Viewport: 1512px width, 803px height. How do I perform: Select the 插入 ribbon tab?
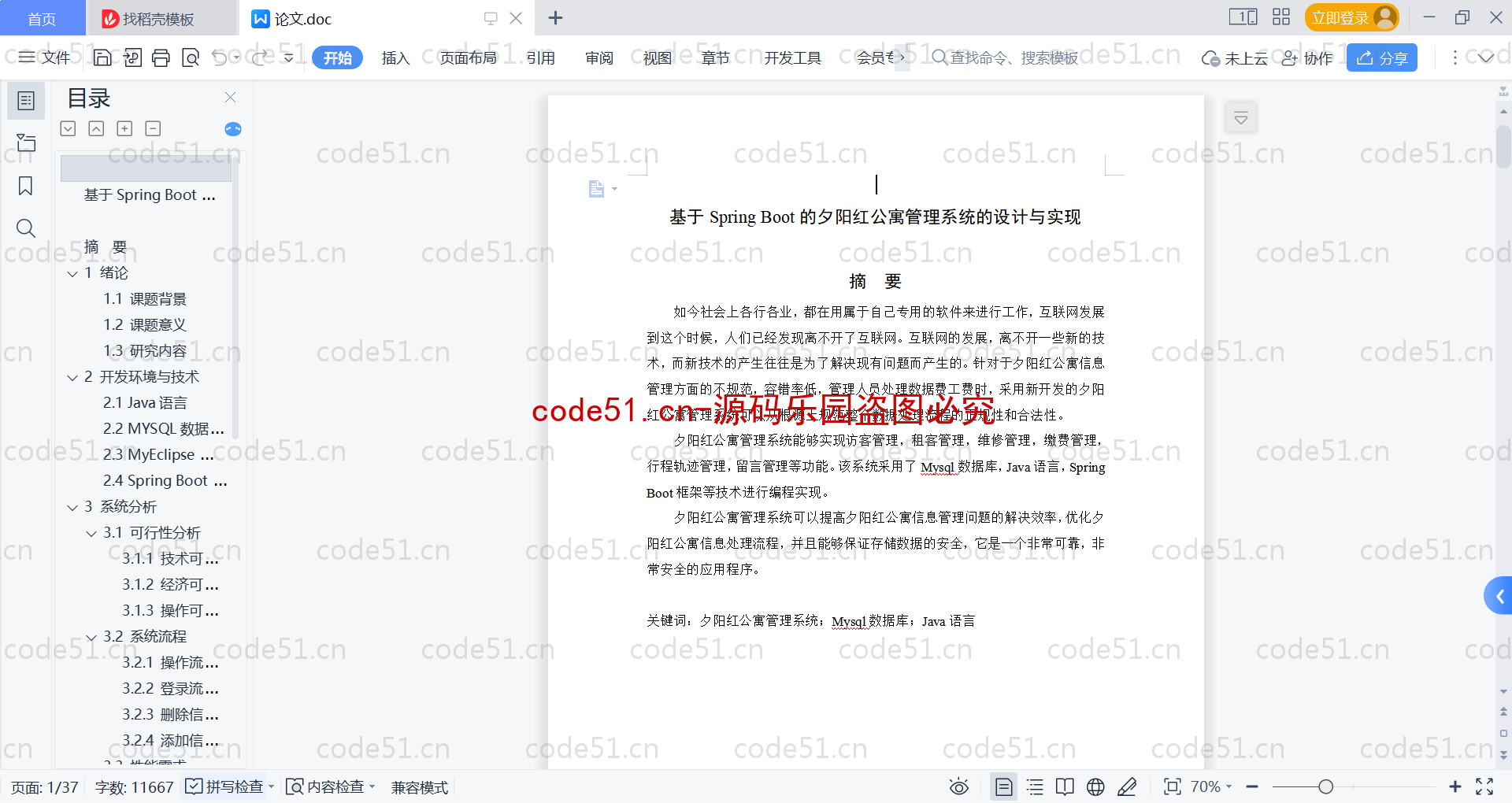point(395,57)
